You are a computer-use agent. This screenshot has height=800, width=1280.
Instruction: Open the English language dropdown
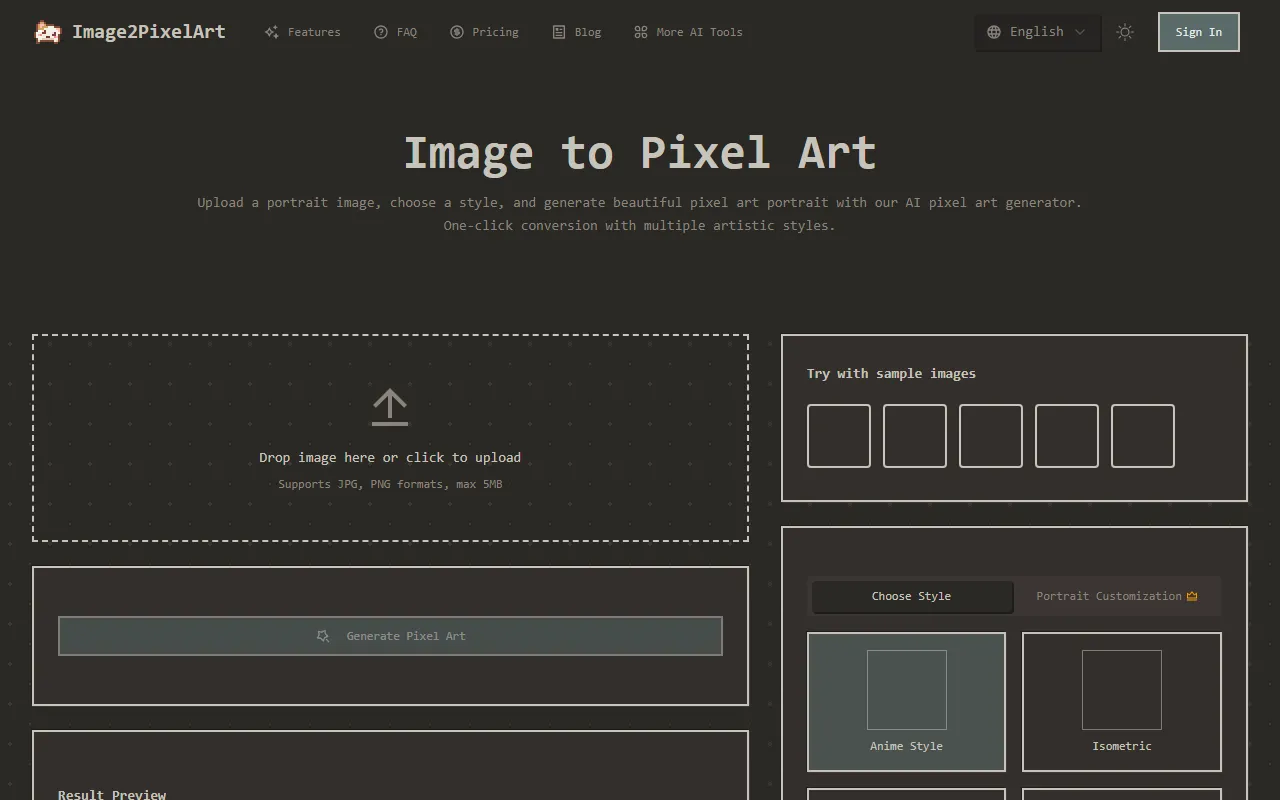coord(1038,32)
